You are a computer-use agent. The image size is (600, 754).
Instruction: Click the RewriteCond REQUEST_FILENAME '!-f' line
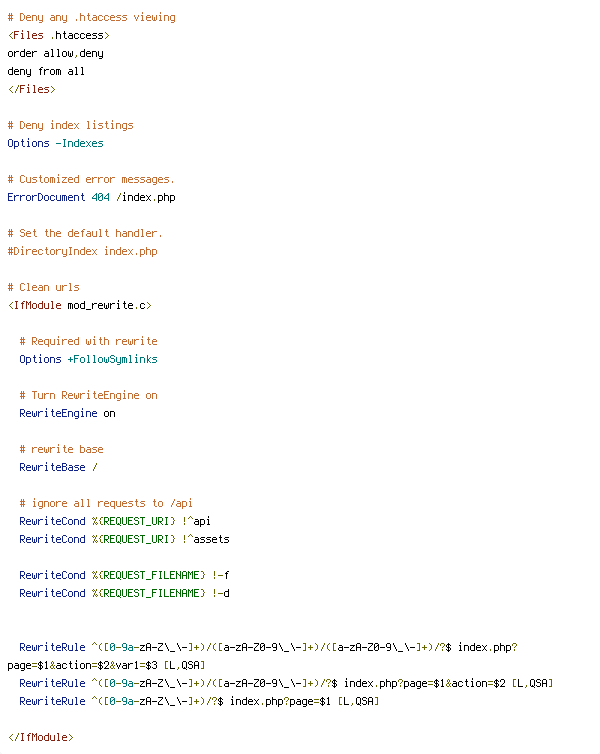[x=125, y=576]
